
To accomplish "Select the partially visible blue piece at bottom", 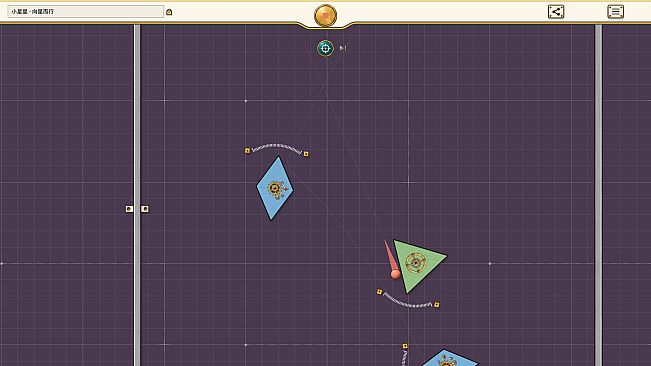I will point(449,358).
